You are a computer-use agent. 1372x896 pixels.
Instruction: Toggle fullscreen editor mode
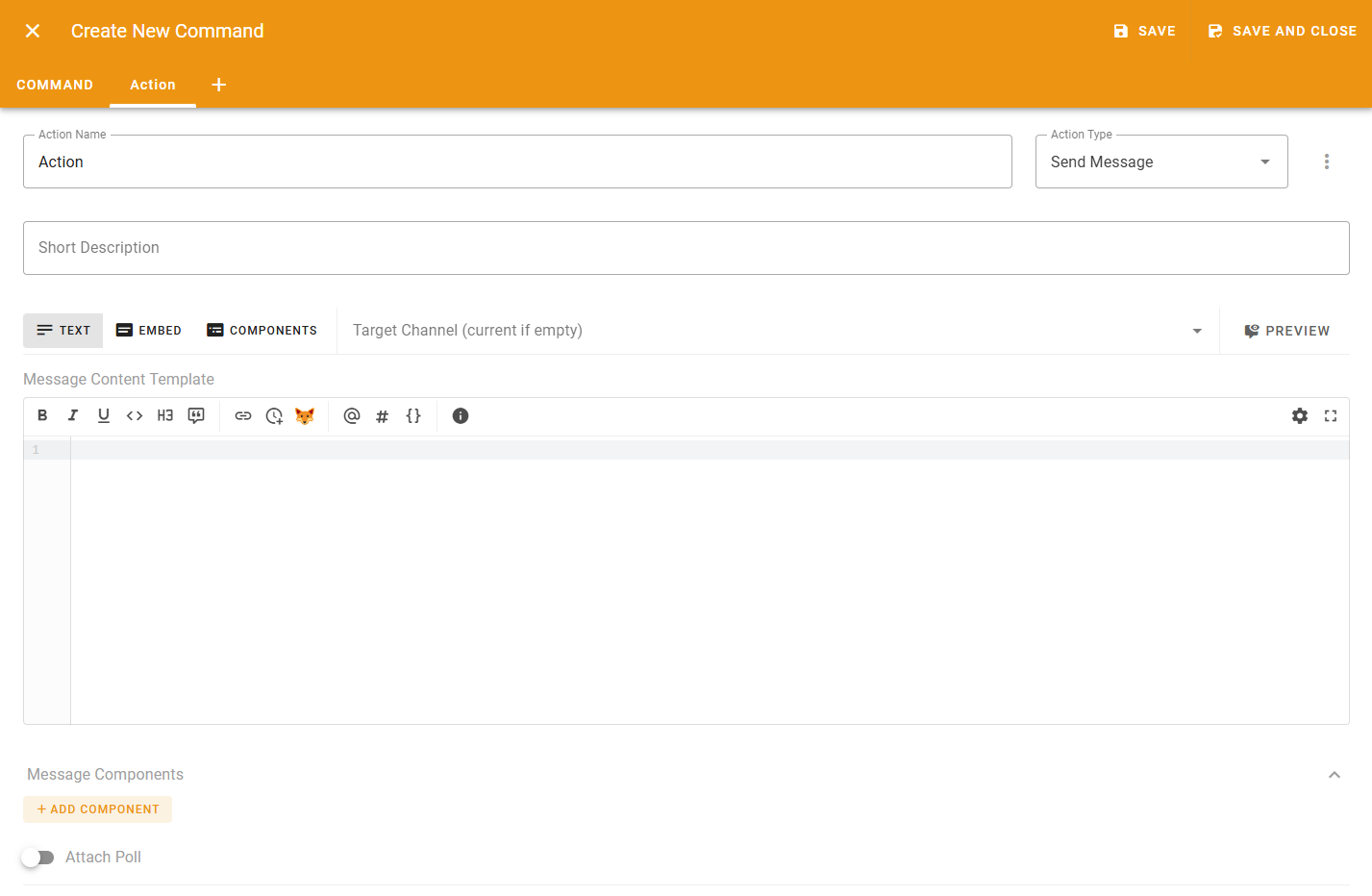(x=1331, y=415)
